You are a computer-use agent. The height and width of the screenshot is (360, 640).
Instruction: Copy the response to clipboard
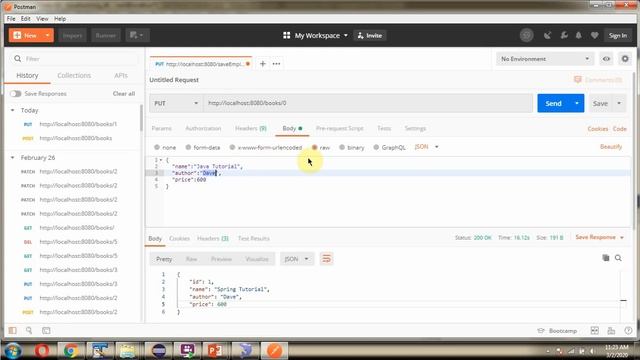606,258
